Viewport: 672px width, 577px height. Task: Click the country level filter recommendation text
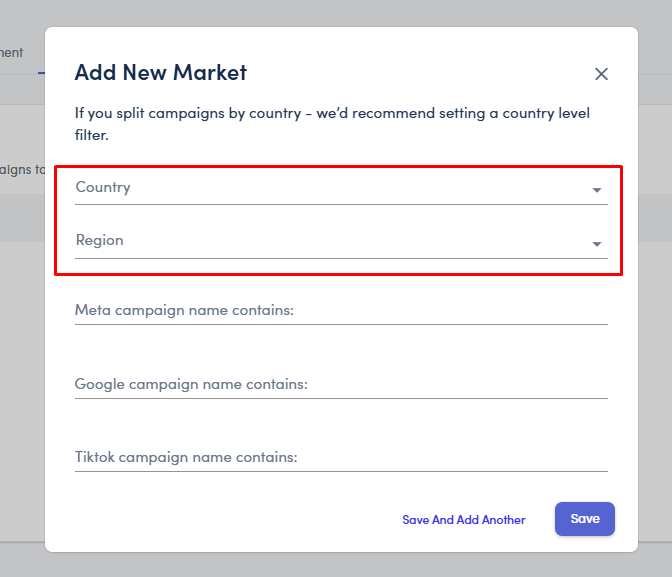pos(332,124)
